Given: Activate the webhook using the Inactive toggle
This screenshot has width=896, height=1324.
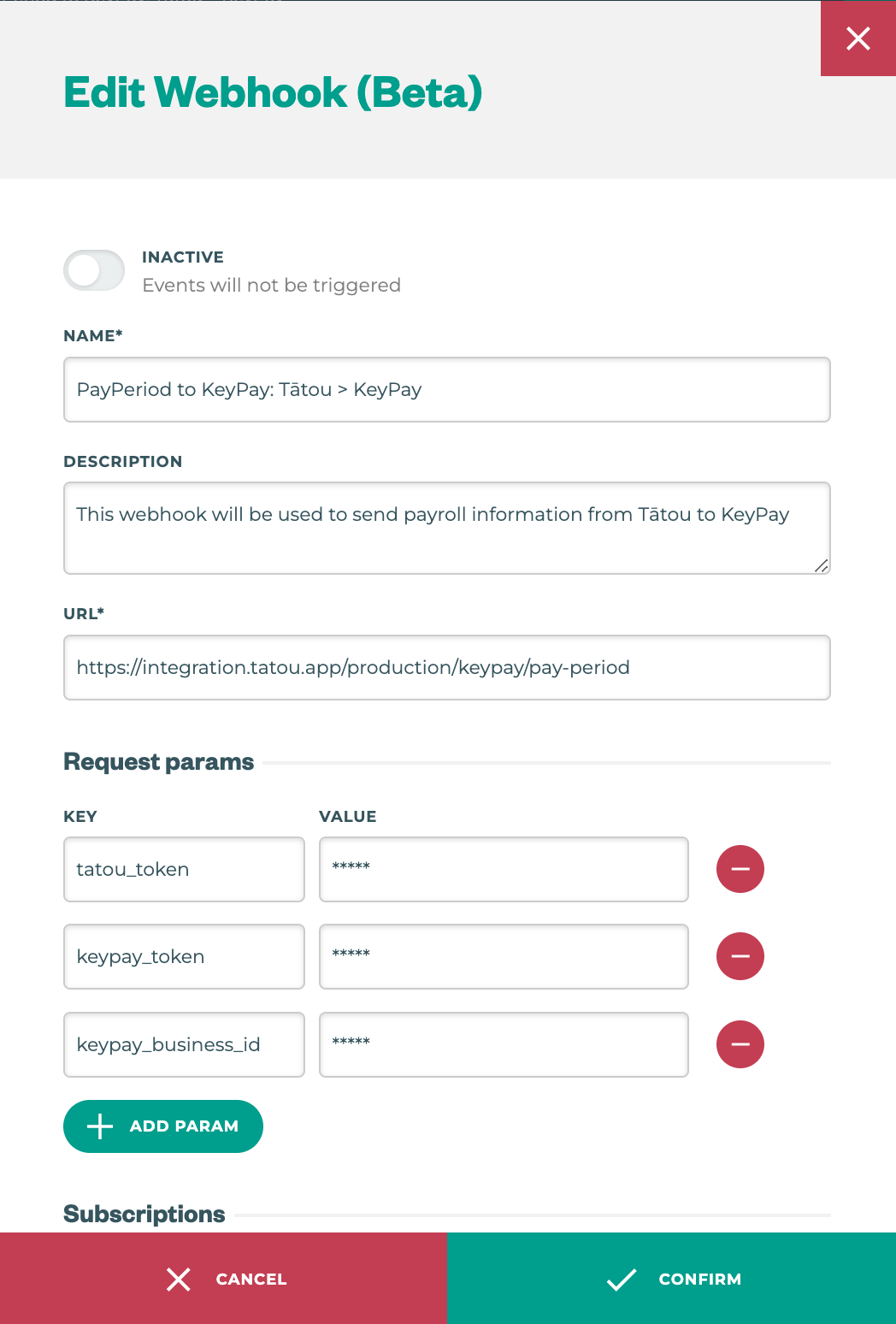Looking at the screenshot, I should 94,270.
